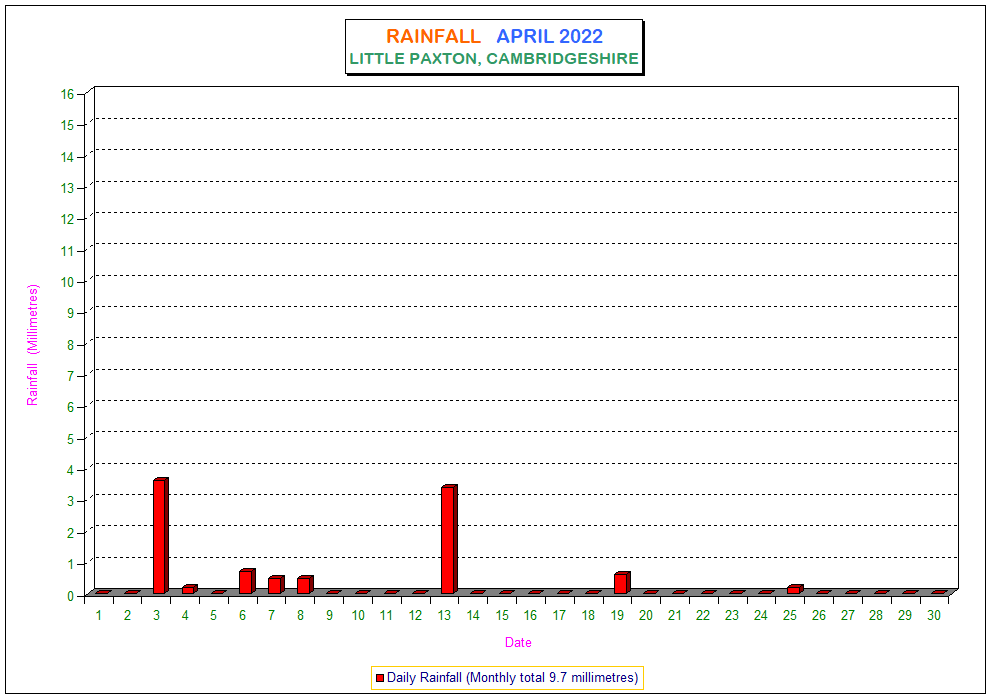Click the x-axis date label '18'
Screen dimensions: 991x698
[x=588, y=616]
